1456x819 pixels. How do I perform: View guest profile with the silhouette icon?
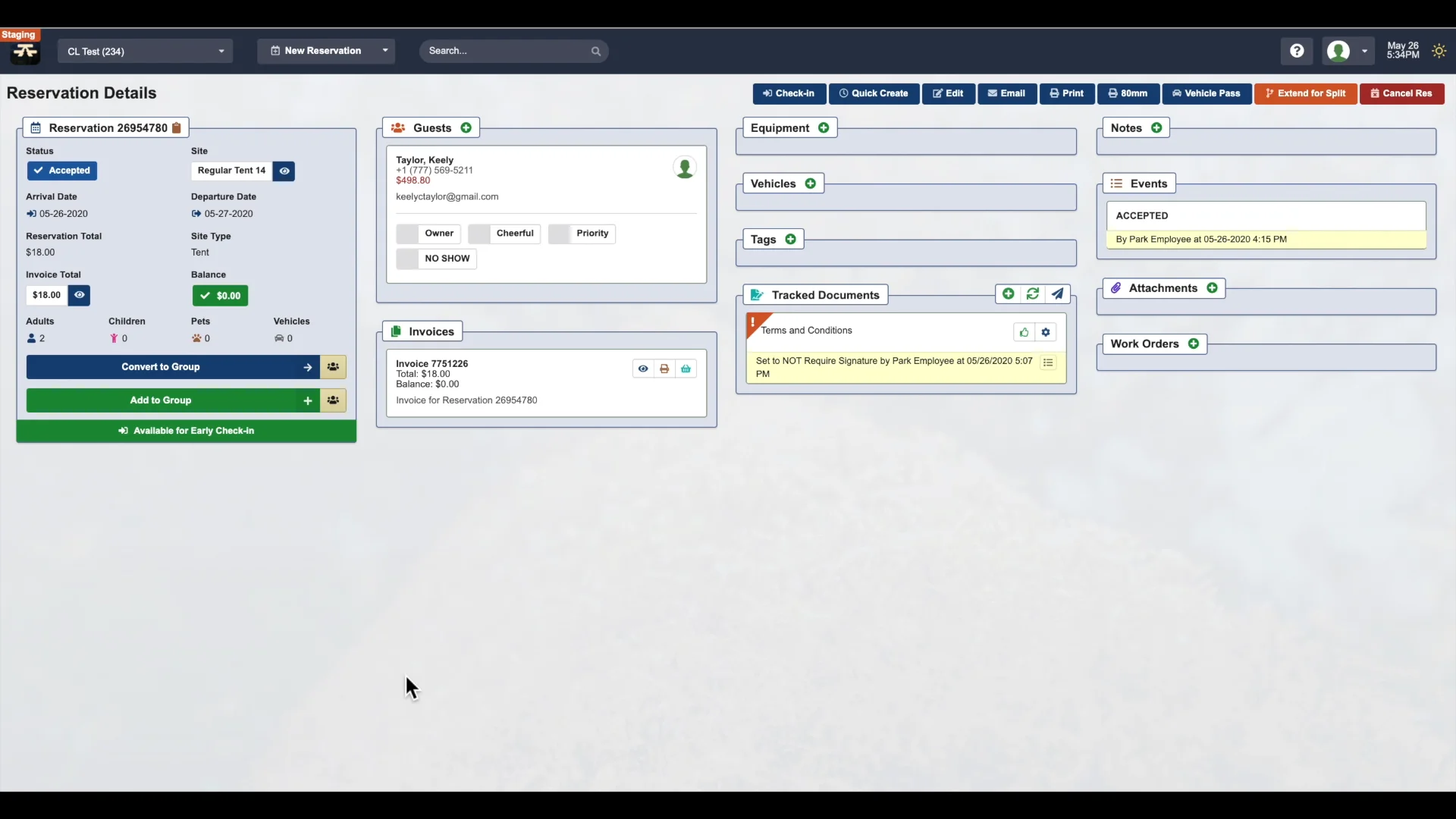[685, 168]
